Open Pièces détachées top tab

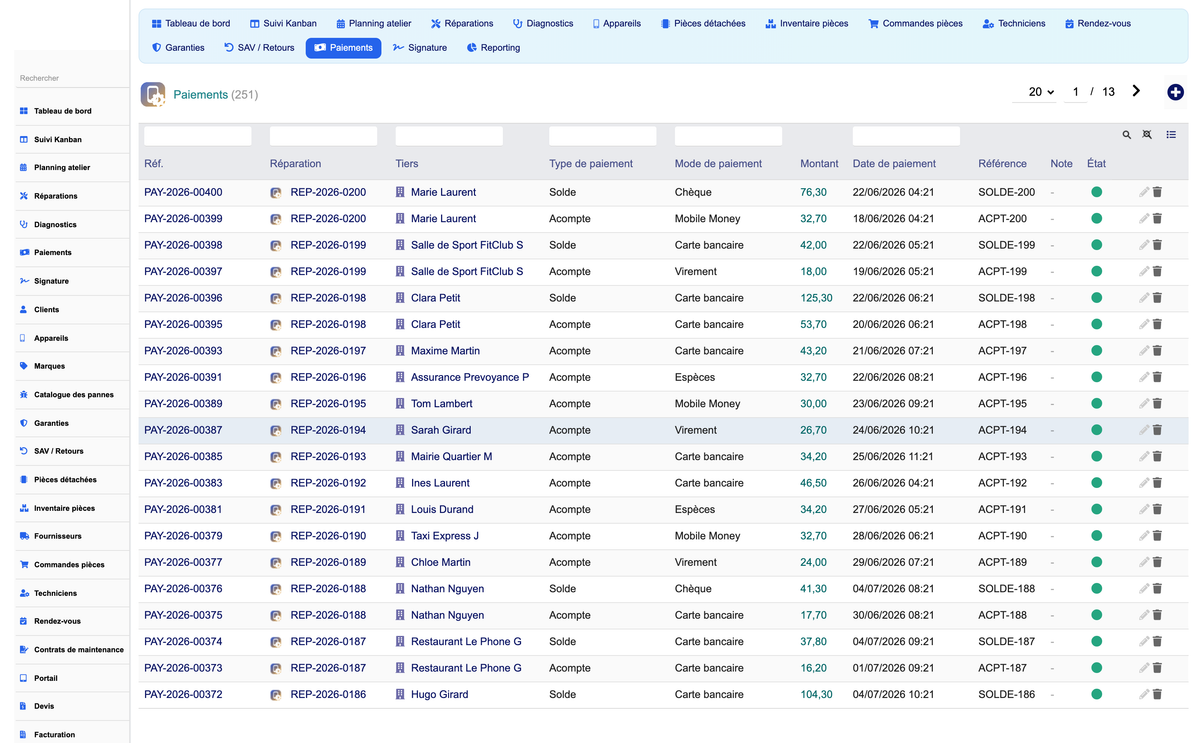703,23
